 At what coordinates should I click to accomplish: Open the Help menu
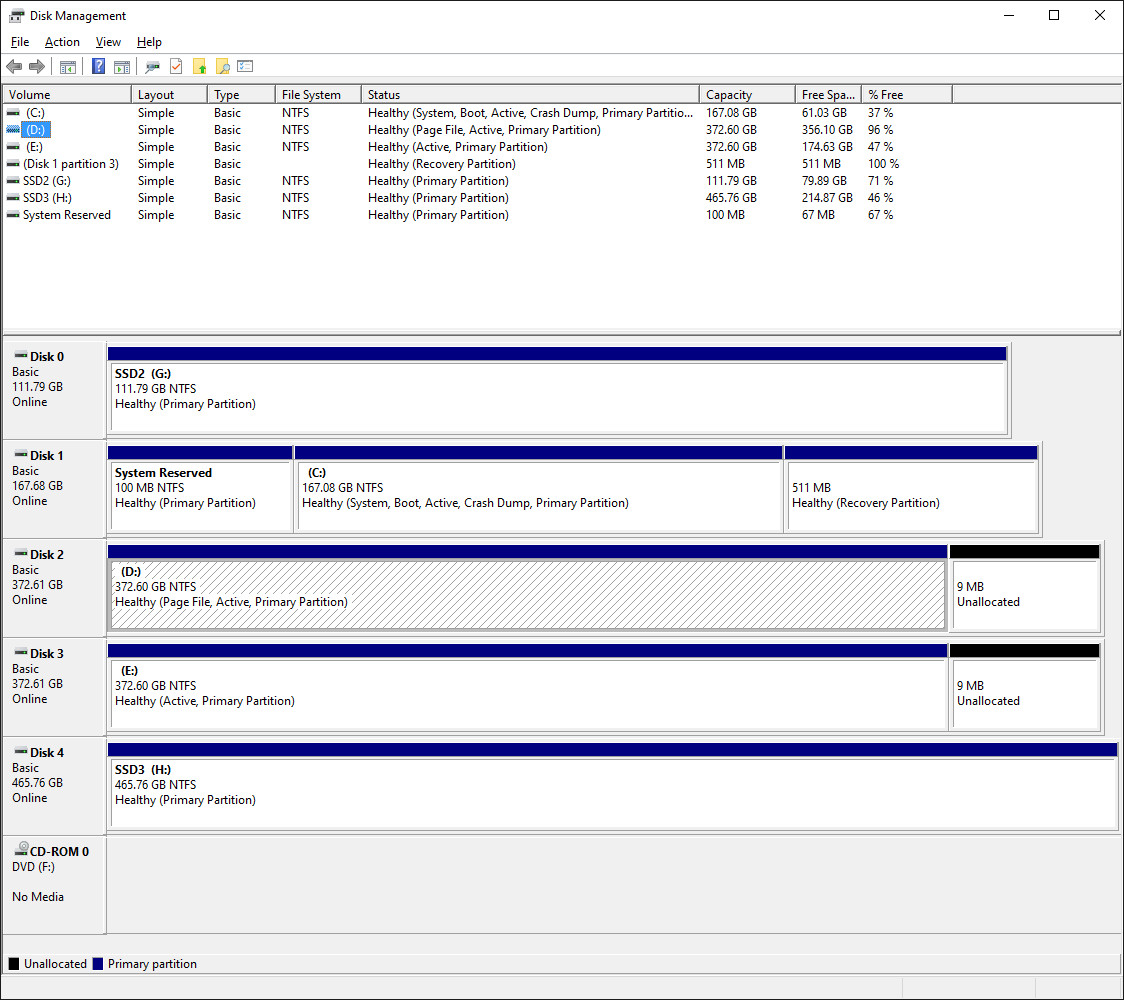coord(149,42)
